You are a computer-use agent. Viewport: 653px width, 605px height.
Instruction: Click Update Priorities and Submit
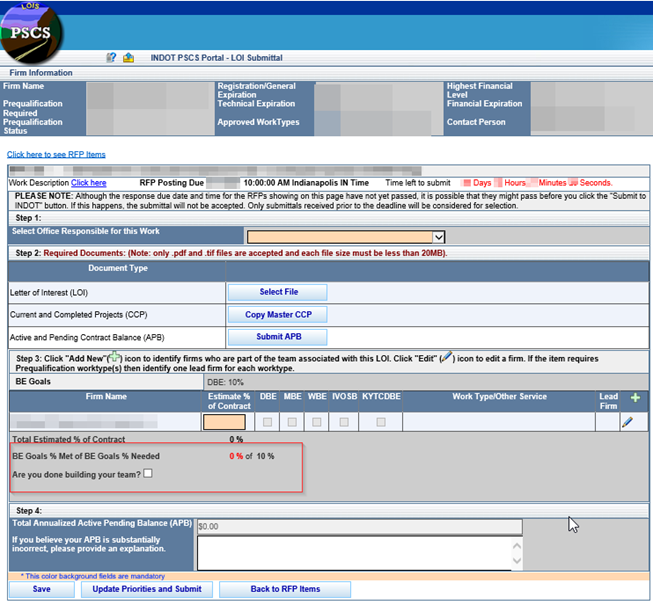[x=147, y=589]
